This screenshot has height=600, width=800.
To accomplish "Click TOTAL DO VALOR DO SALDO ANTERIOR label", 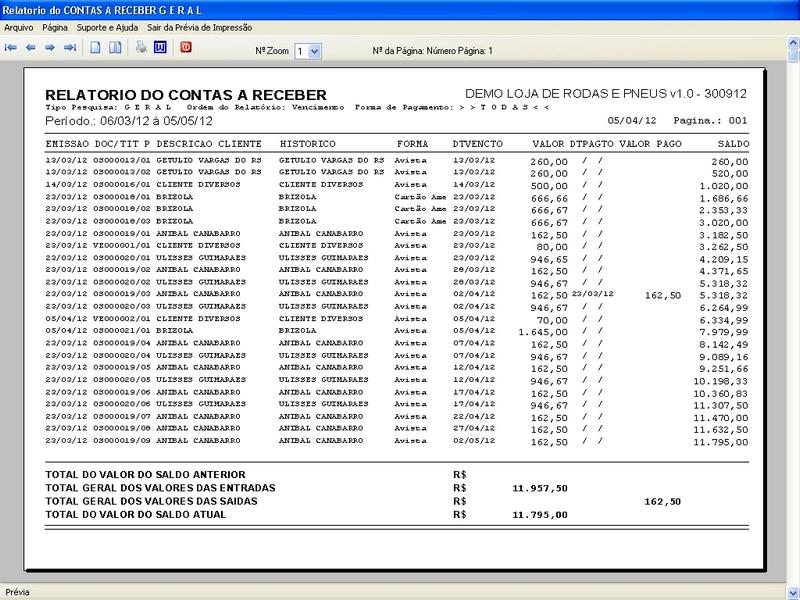I will (x=145, y=474).
